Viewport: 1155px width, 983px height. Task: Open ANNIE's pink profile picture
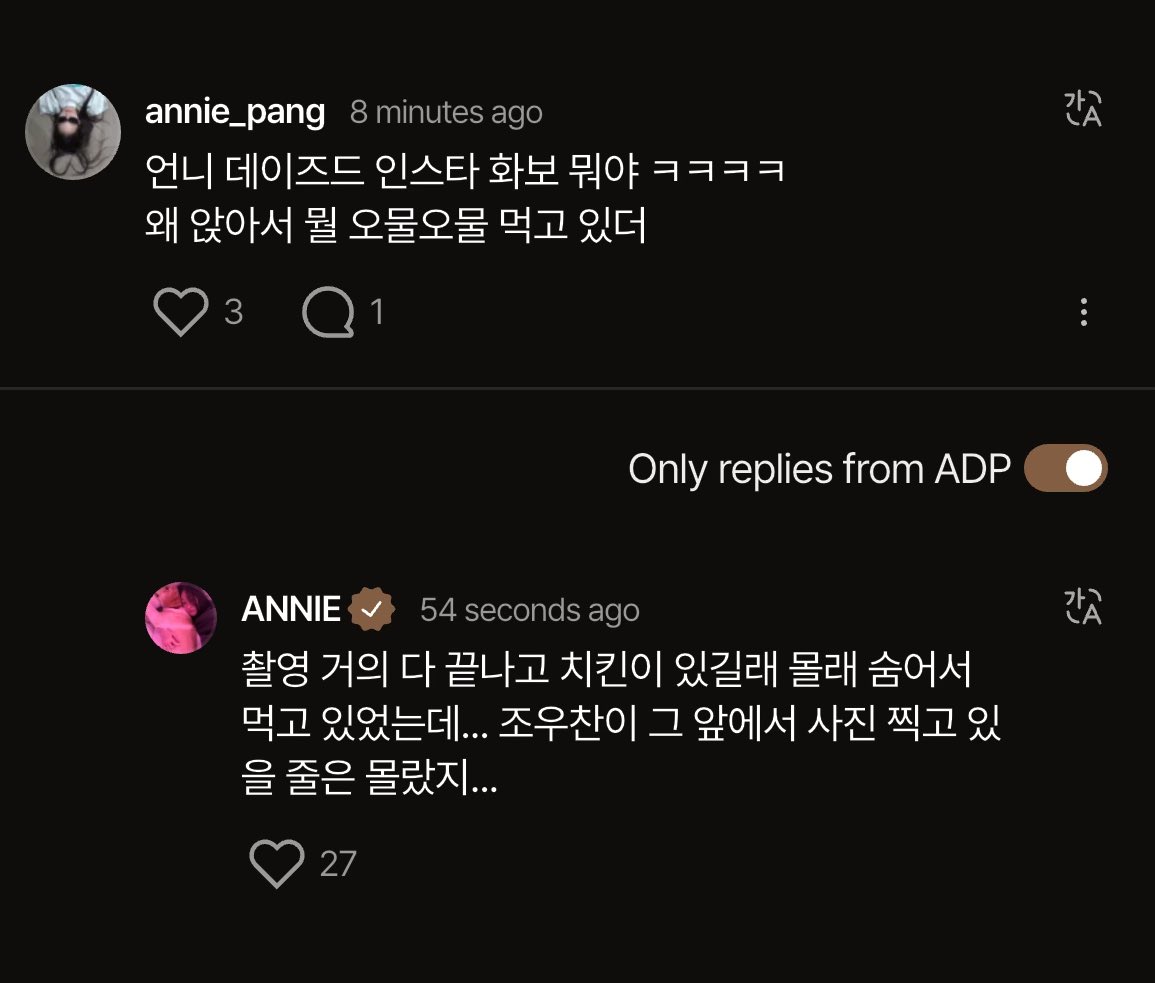181,618
